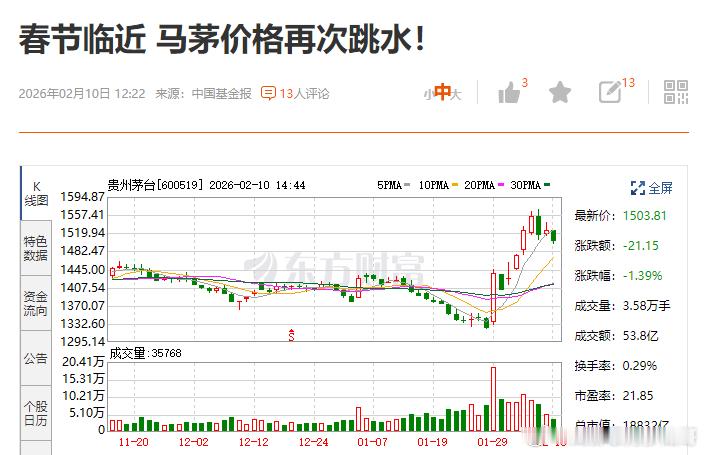The height and width of the screenshot is (455, 705).
Task: Click the thumbs-up like icon
Action: pos(509,93)
